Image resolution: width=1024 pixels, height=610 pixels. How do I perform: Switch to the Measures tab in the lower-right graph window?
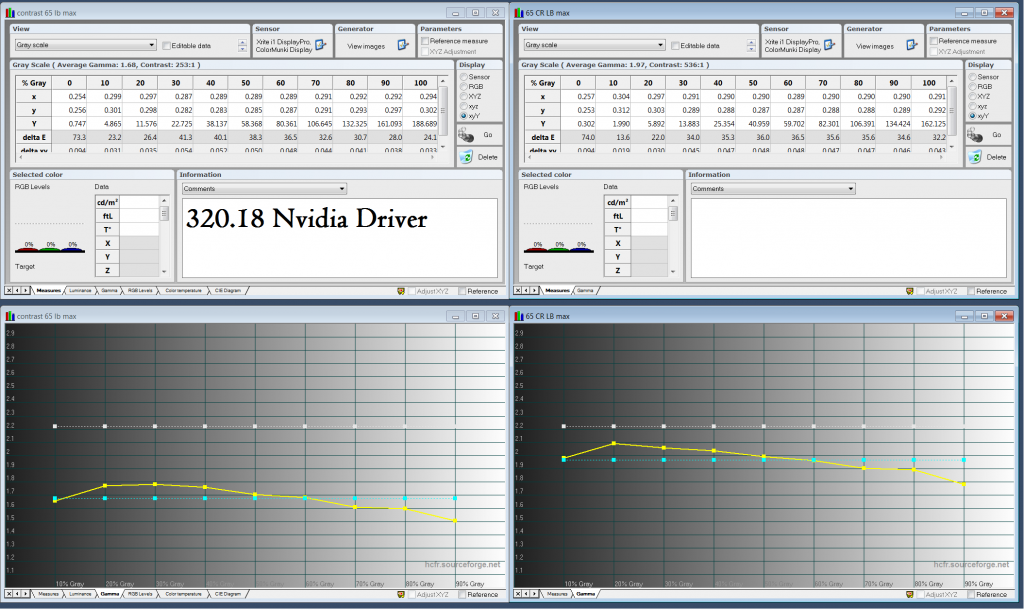click(557, 594)
